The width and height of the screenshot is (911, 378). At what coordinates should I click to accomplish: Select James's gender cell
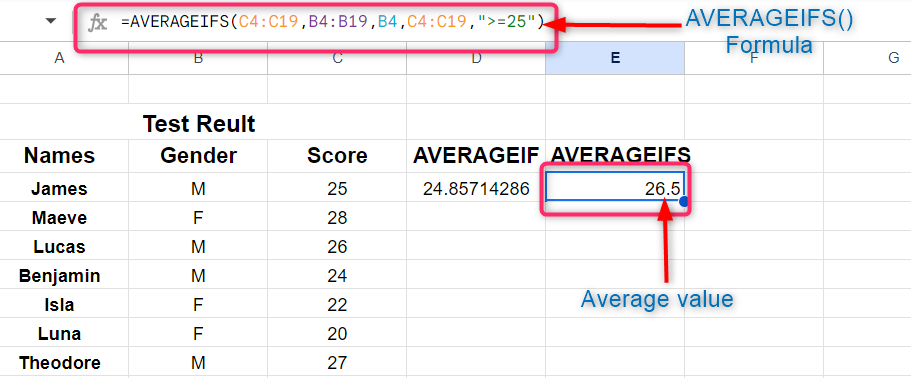click(x=198, y=188)
